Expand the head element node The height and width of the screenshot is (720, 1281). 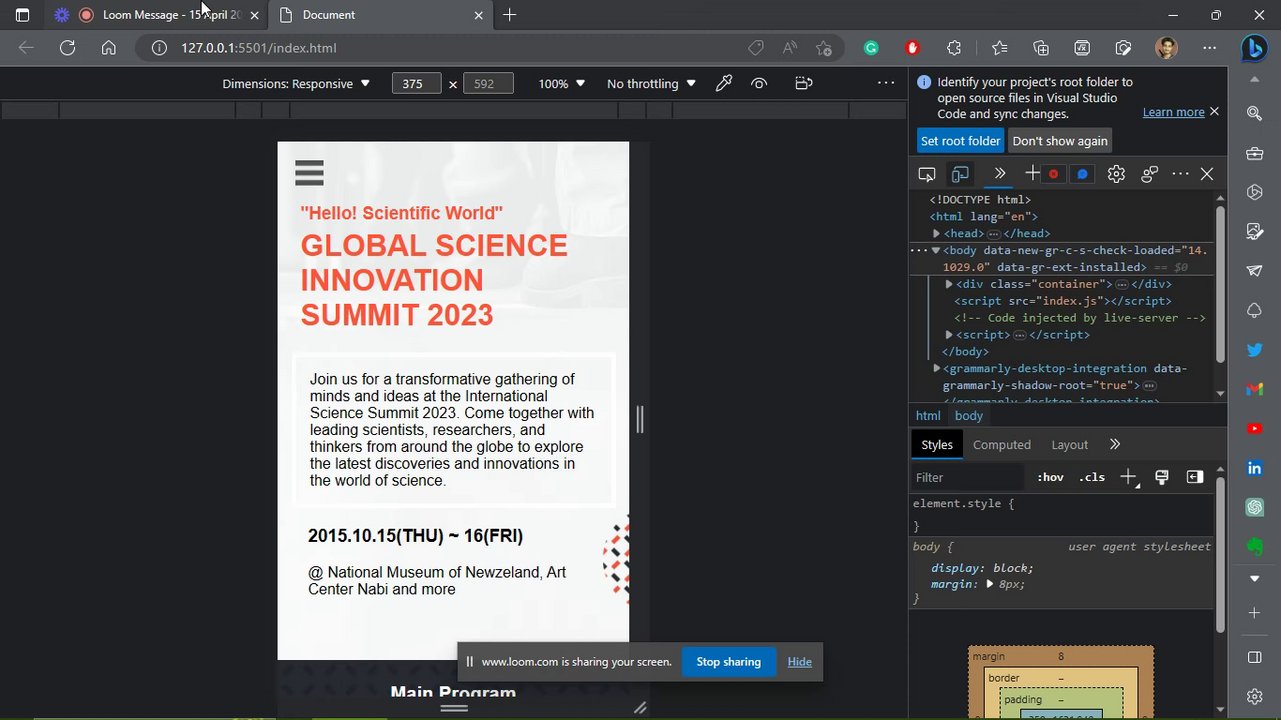pyautogui.click(x=936, y=233)
